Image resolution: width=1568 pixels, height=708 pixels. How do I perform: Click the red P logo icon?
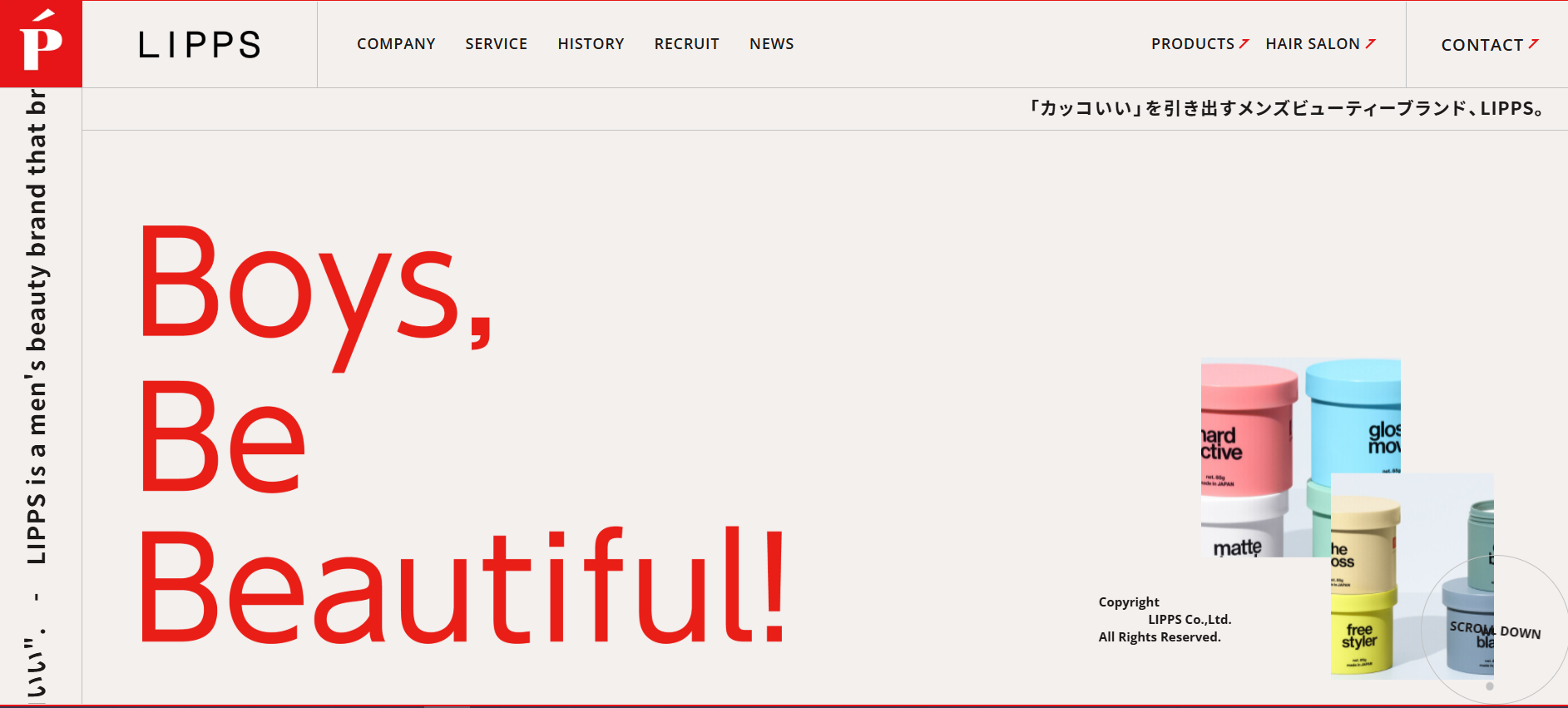pyautogui.click(x=41, y=43)
